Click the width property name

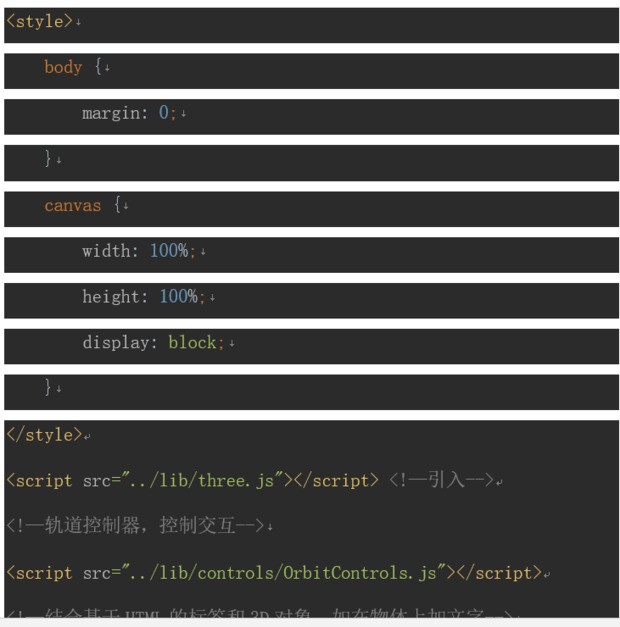[107, 251]
